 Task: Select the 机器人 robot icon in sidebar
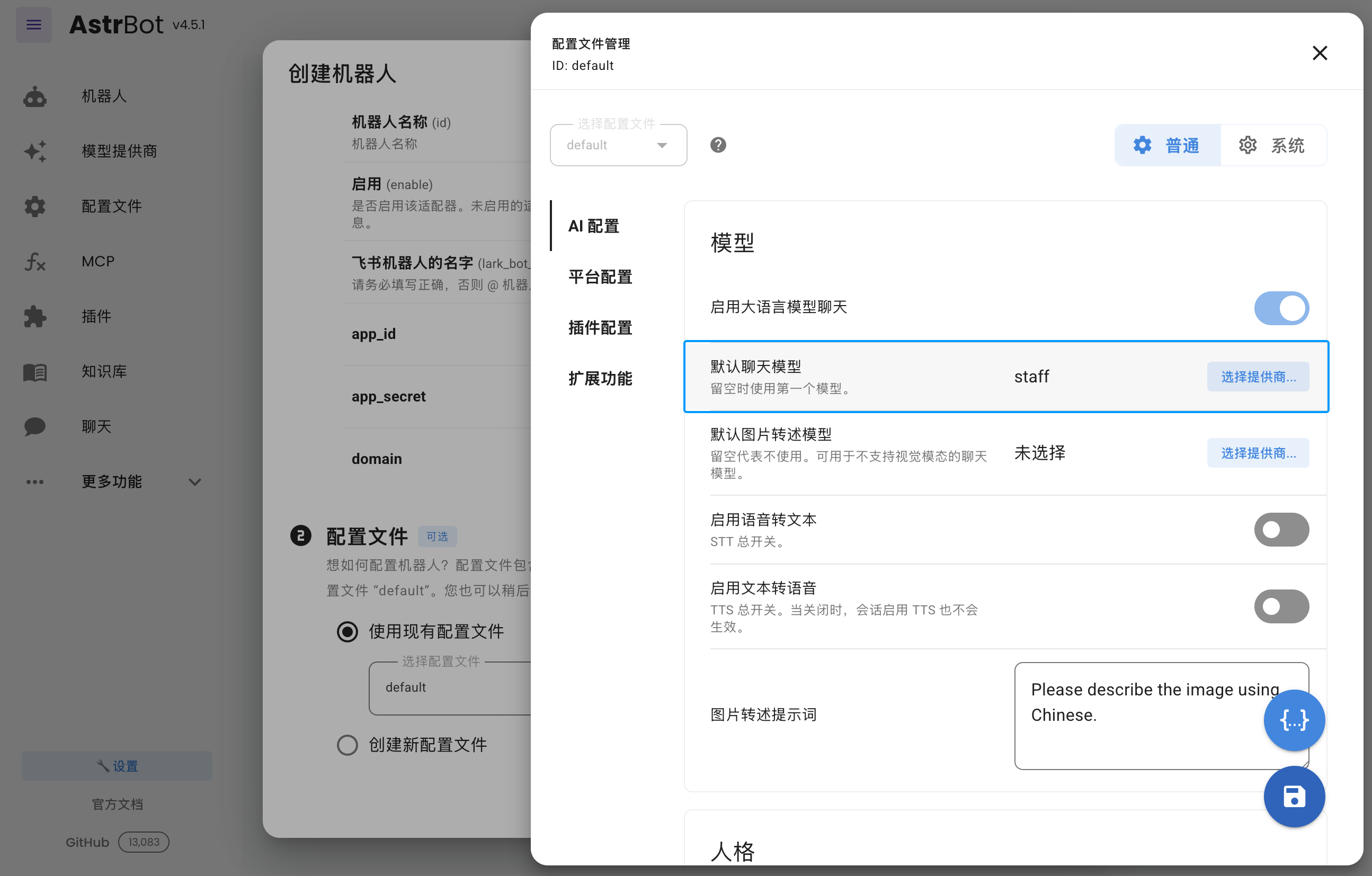click(34, 96)
